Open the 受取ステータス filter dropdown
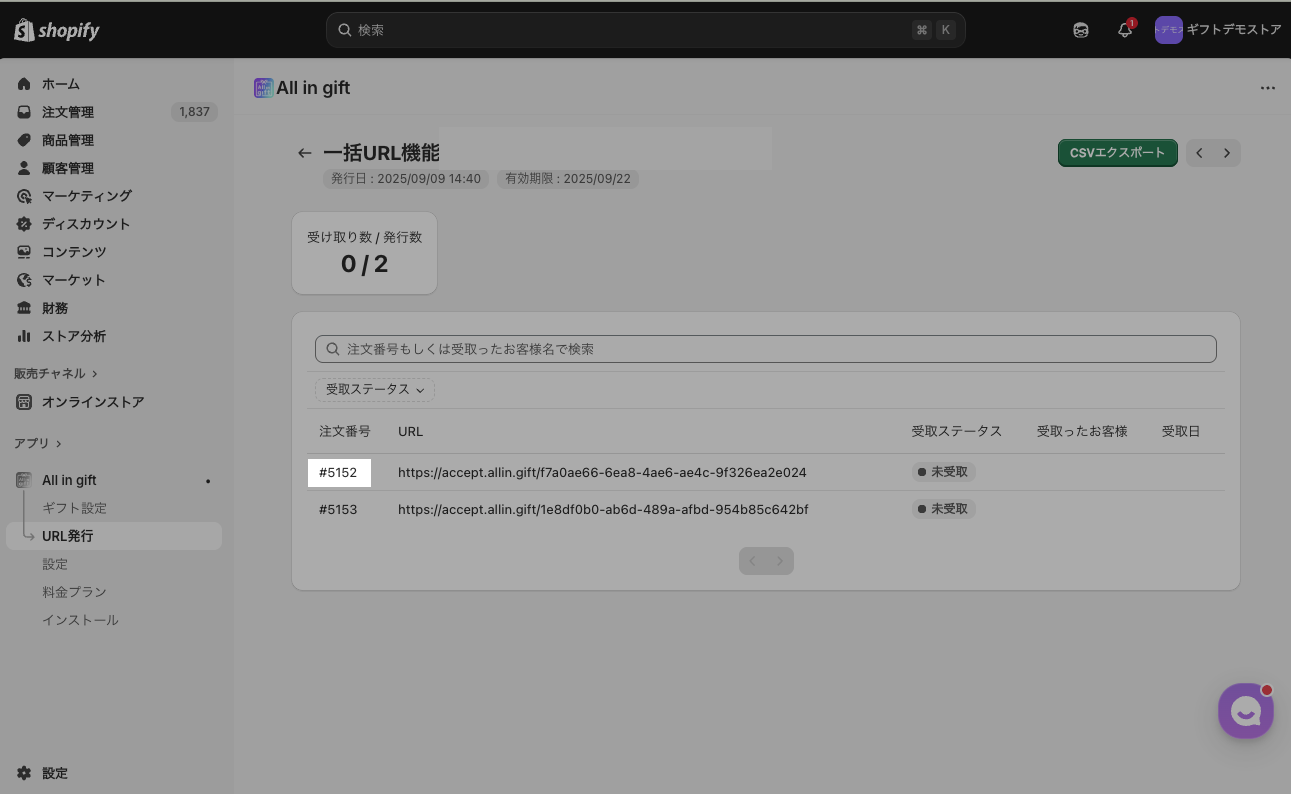 tap(375, 389)
